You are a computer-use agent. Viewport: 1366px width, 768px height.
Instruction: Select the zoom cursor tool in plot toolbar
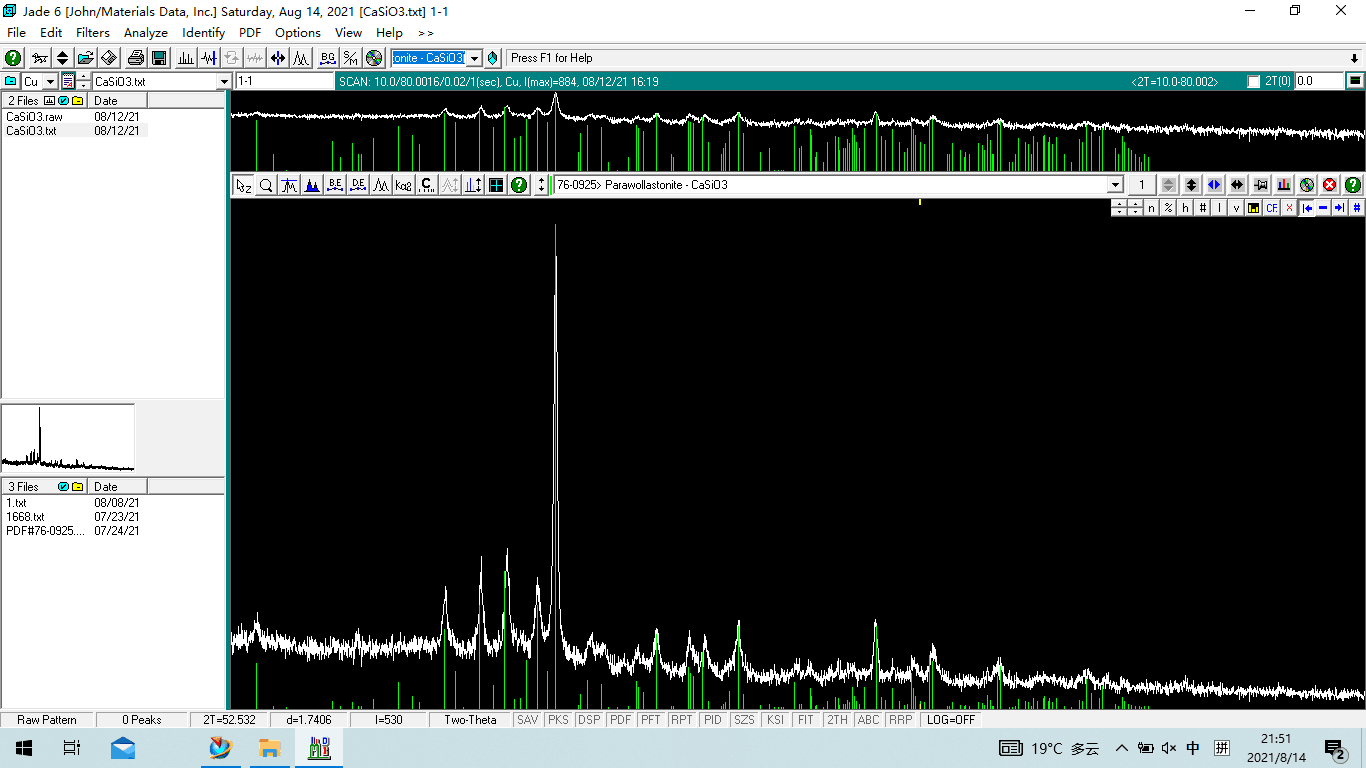[244, 185]
